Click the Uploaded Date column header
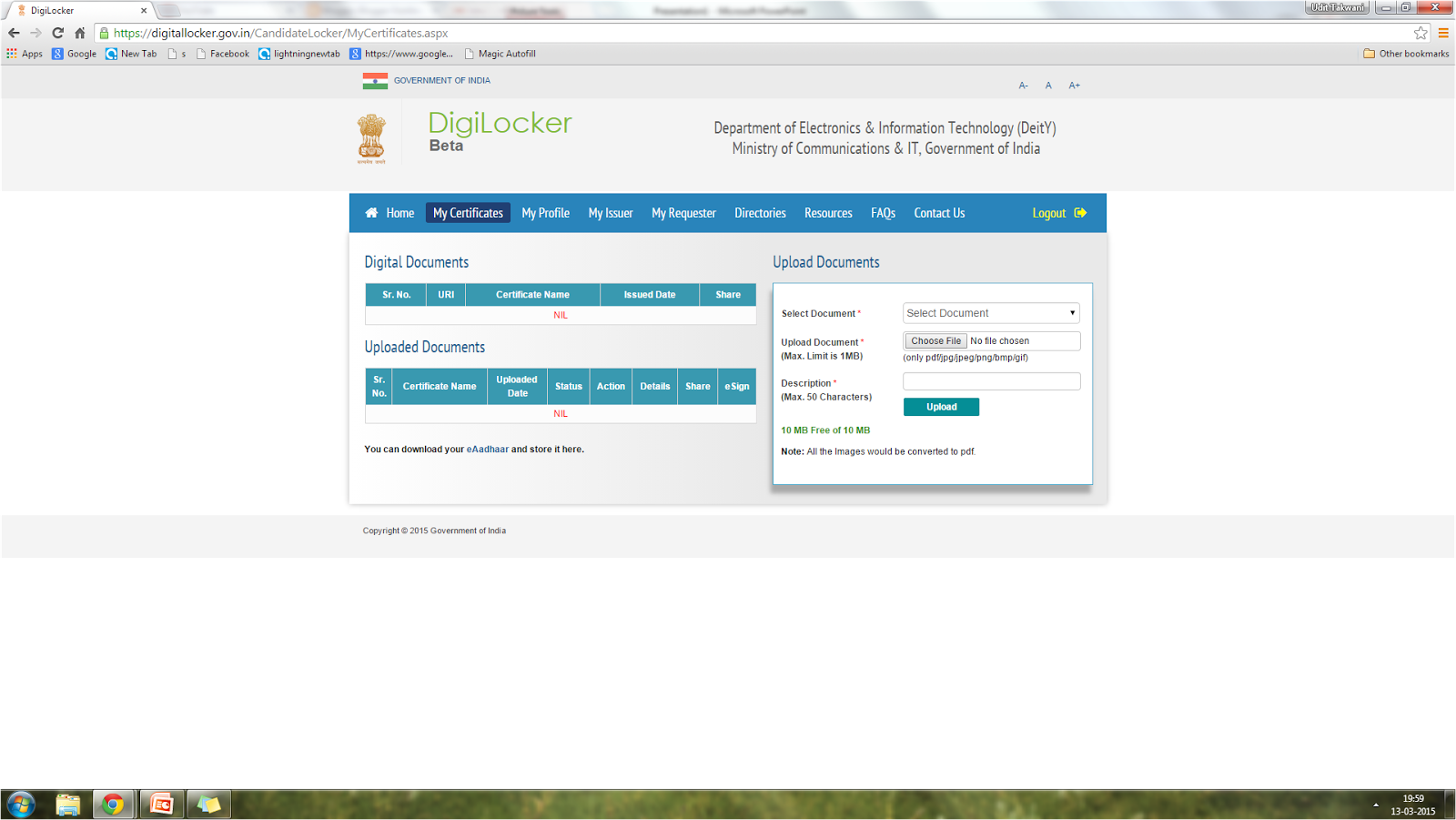1456x820 pixels. 517,387
